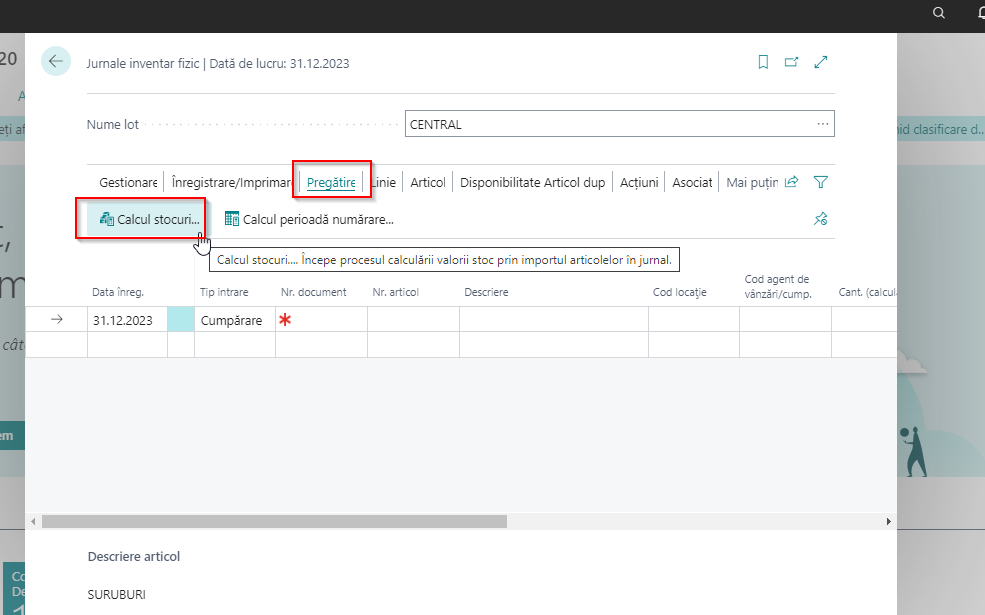985x615 pixels.
Task: Click the SURUBURI item description text
Action: point(117,594)
